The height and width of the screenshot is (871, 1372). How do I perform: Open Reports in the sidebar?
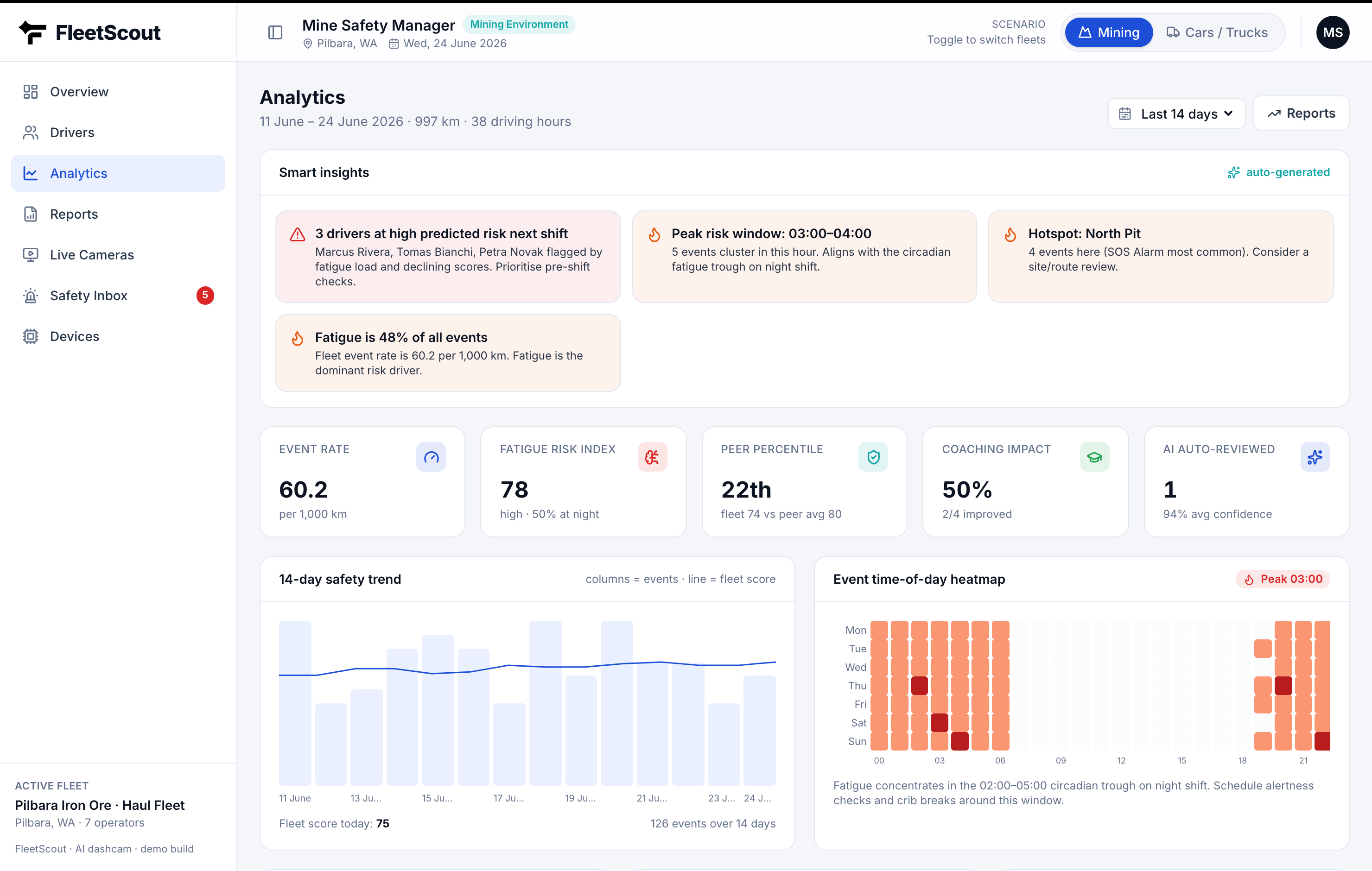coord(118,214)
